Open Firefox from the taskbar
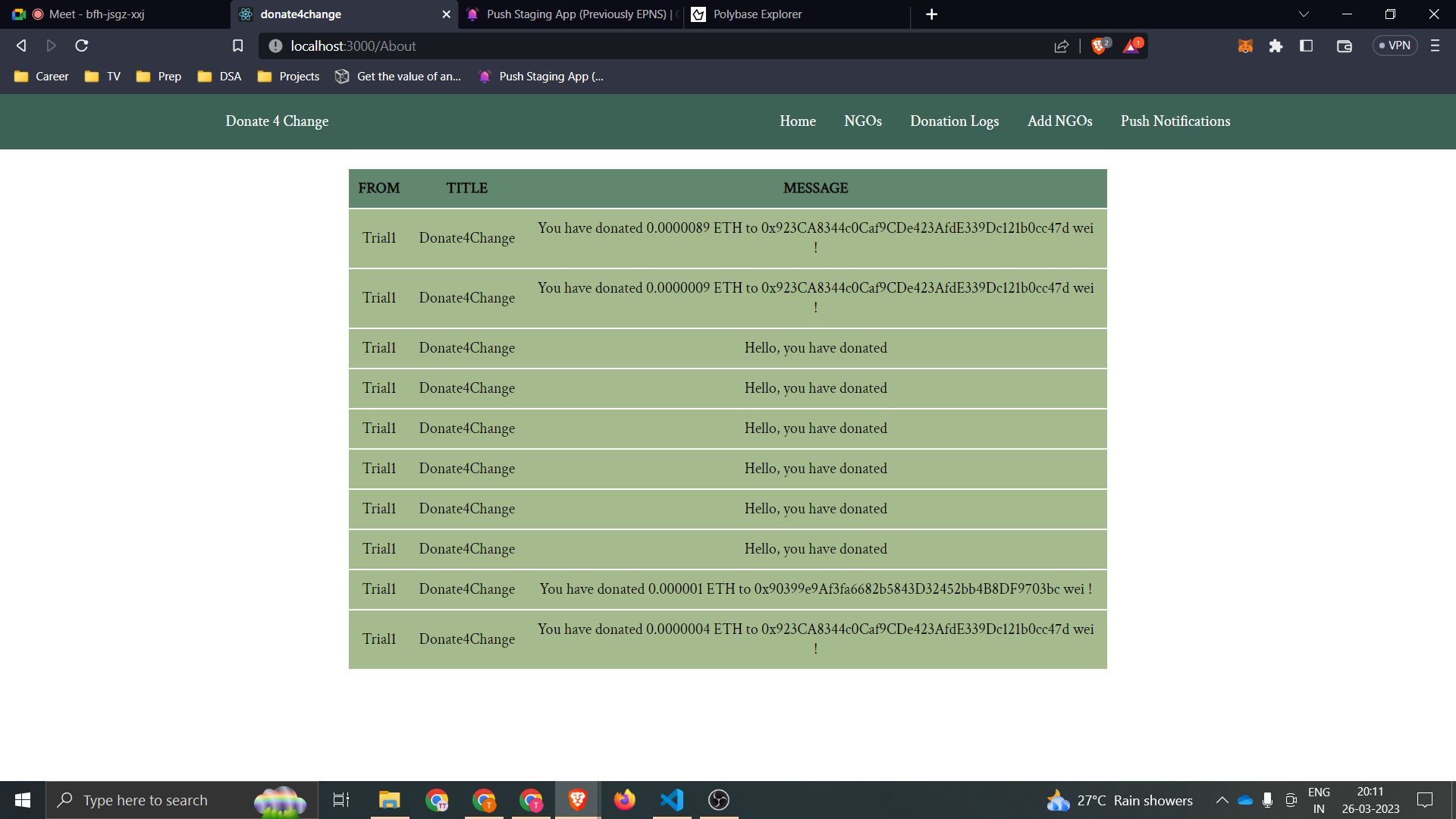Image resolution: width=1456 pixels, height=819 pixels. pyautogui.click(x=625, y=800)
